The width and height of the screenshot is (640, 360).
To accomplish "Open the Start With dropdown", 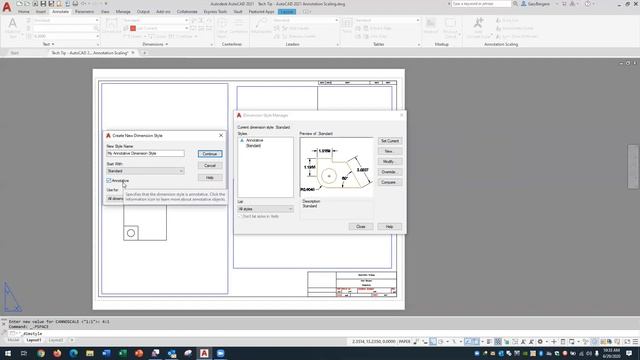I will pyautogui.click(x=145, y=171).
